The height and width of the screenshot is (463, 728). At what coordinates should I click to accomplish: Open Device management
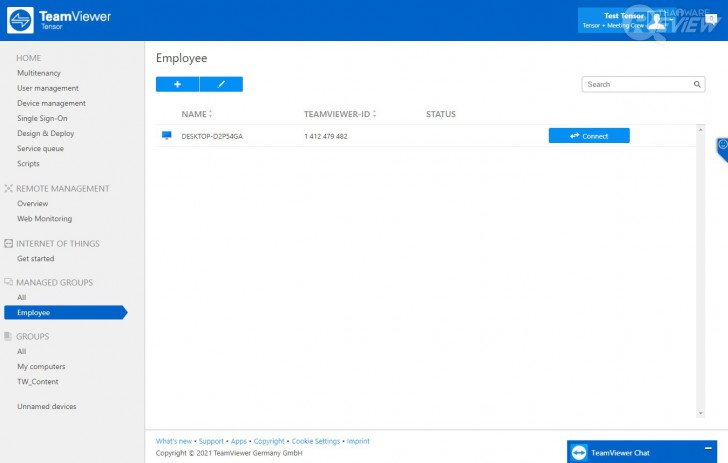click(52, 103)
